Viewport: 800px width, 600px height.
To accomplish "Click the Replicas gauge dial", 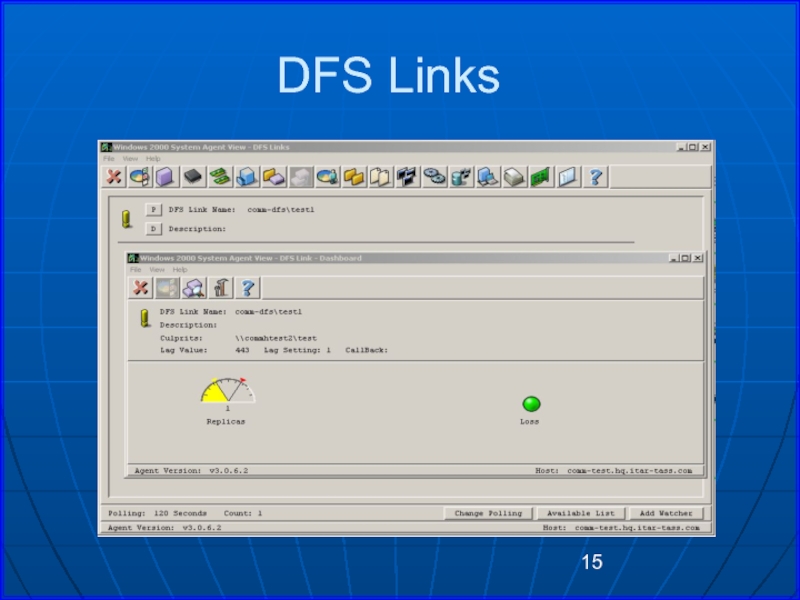I will pos(228,391).
